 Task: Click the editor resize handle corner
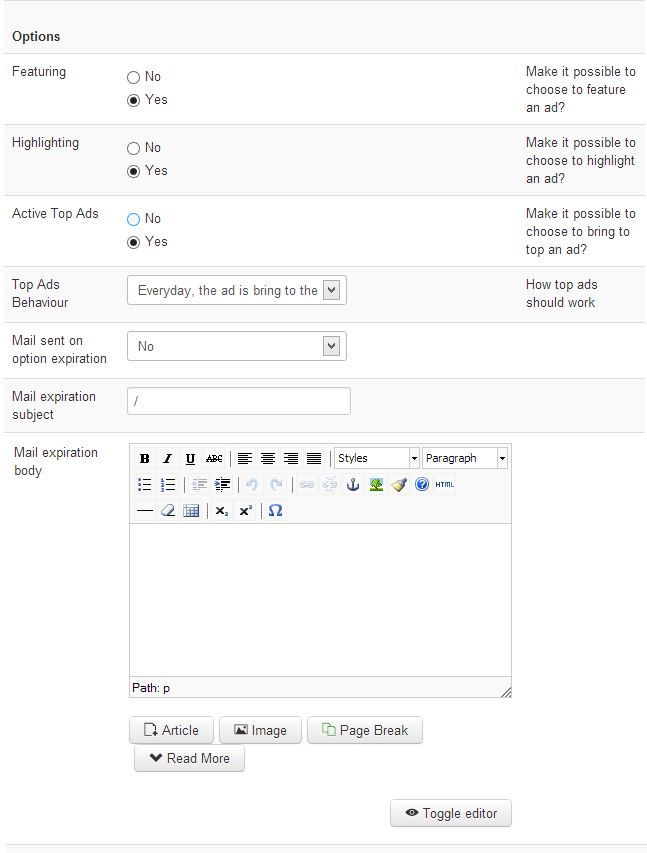pos(506,691)
